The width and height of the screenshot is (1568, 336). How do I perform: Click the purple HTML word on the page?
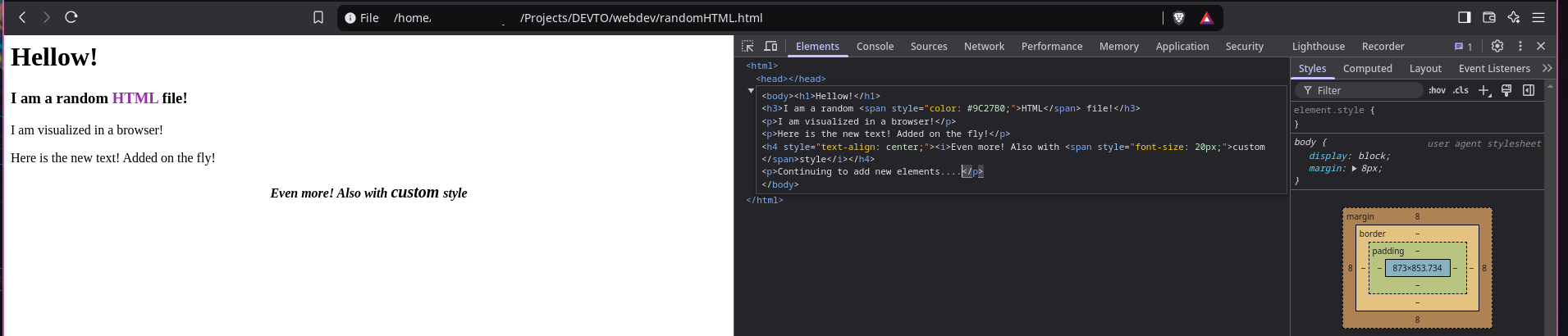(135, 98)
